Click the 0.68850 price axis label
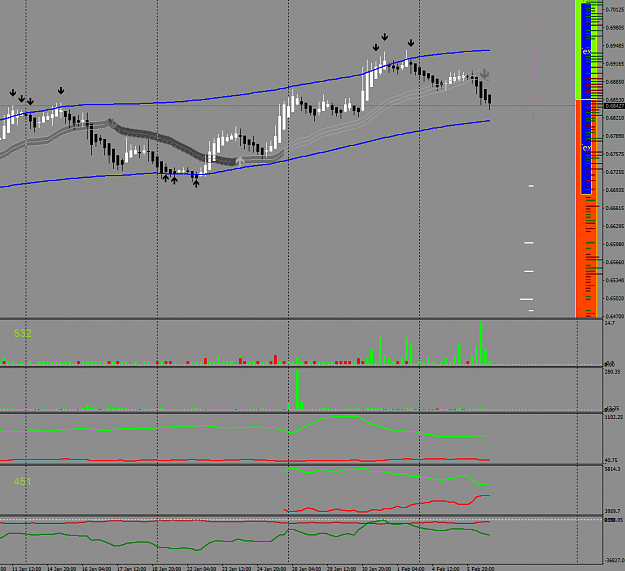Viewport: 625px width, 571px height. tap(614, 82)
